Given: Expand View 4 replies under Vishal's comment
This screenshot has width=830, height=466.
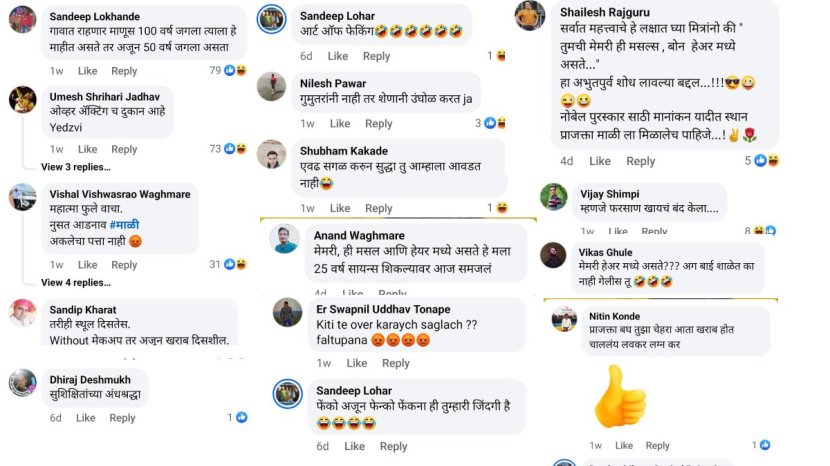Looking at the screenshot, I should pos(76,282).
